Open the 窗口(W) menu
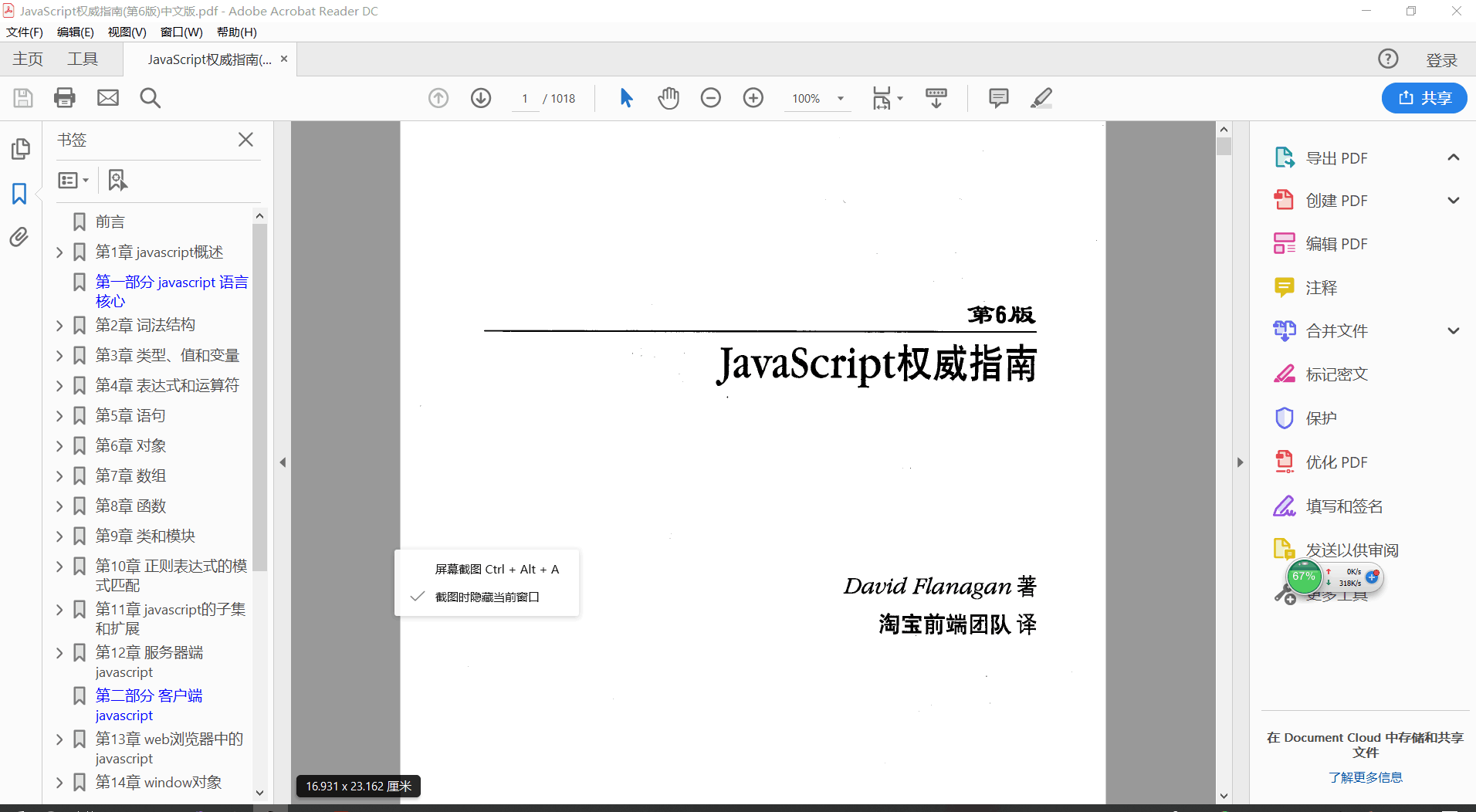The image size is (1476, 812). coord(181,32)
